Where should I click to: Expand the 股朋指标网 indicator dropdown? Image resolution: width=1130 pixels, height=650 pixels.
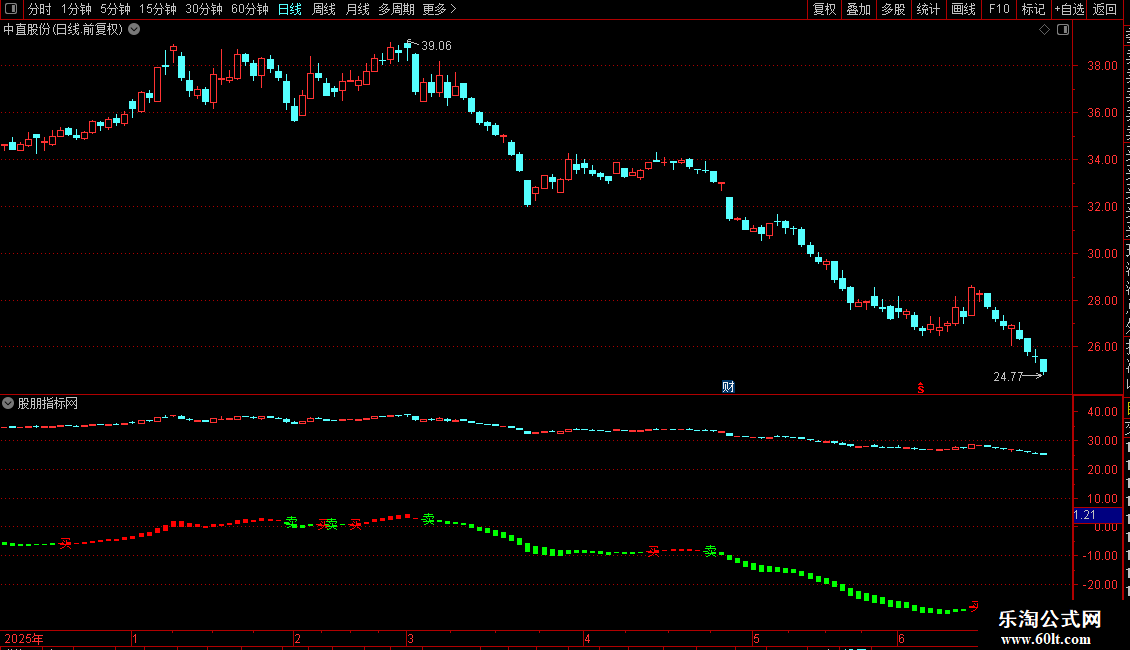8,403
